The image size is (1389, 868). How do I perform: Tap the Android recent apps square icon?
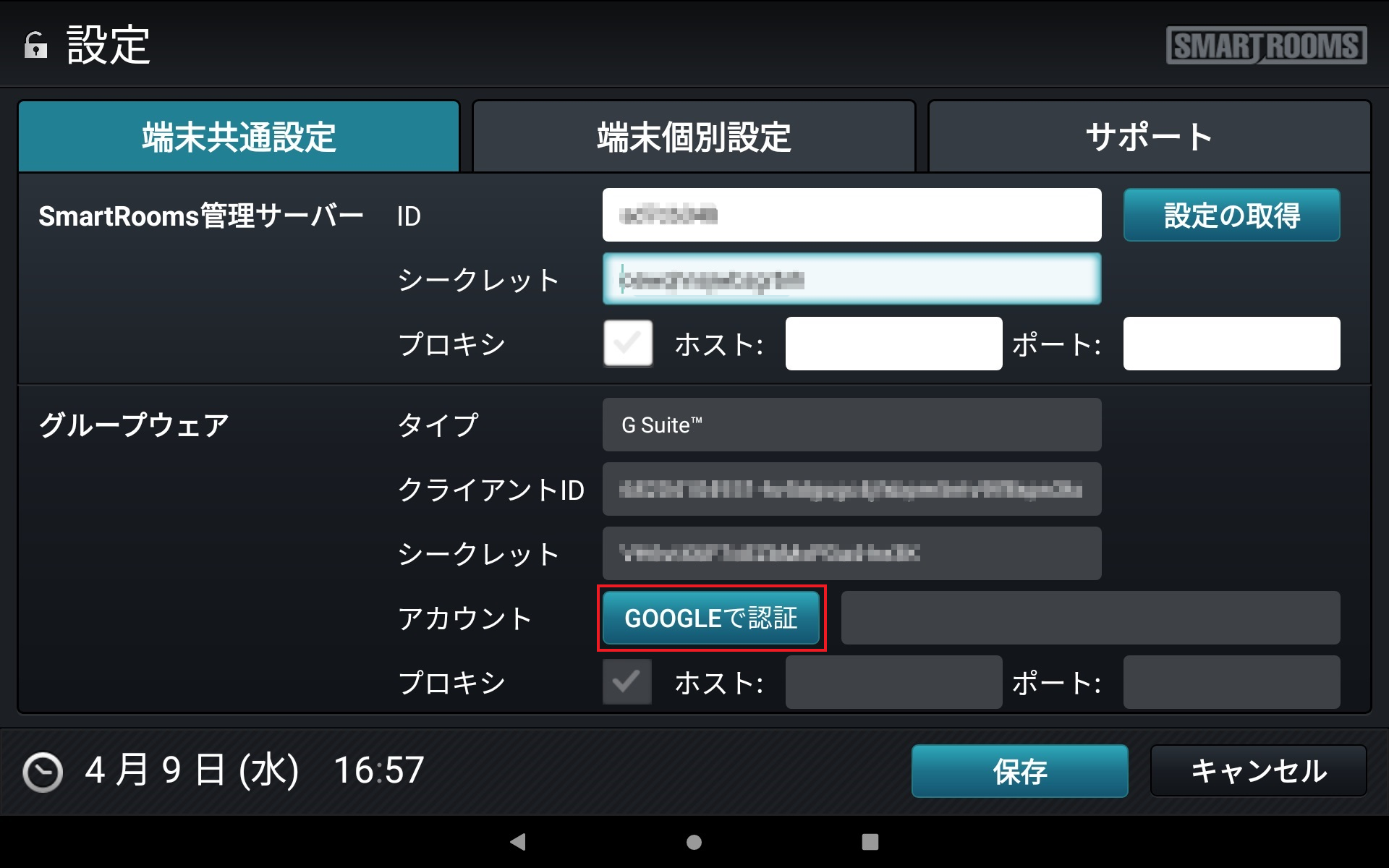tap(870, 841)
